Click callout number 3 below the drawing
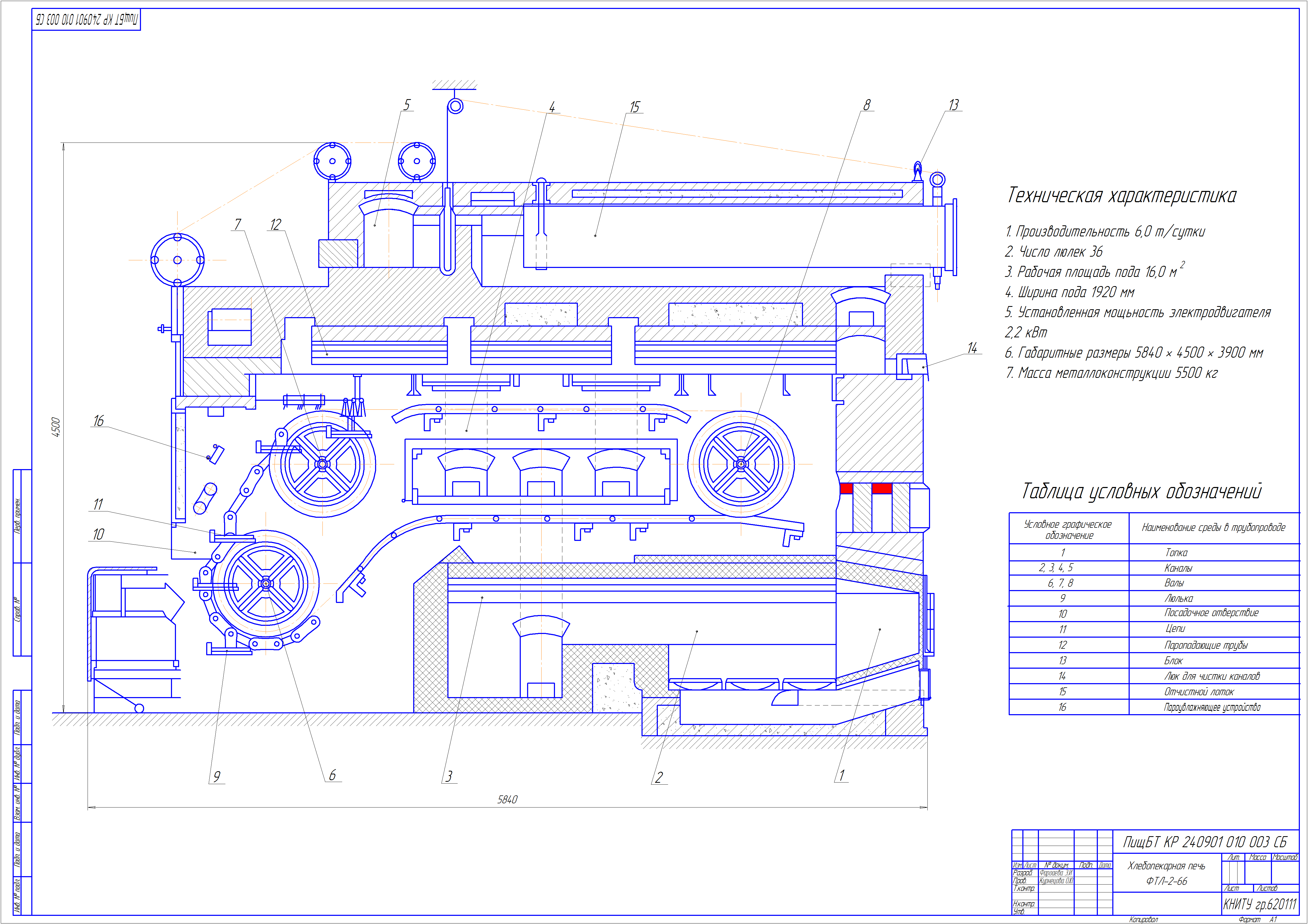 pos(449,776)
